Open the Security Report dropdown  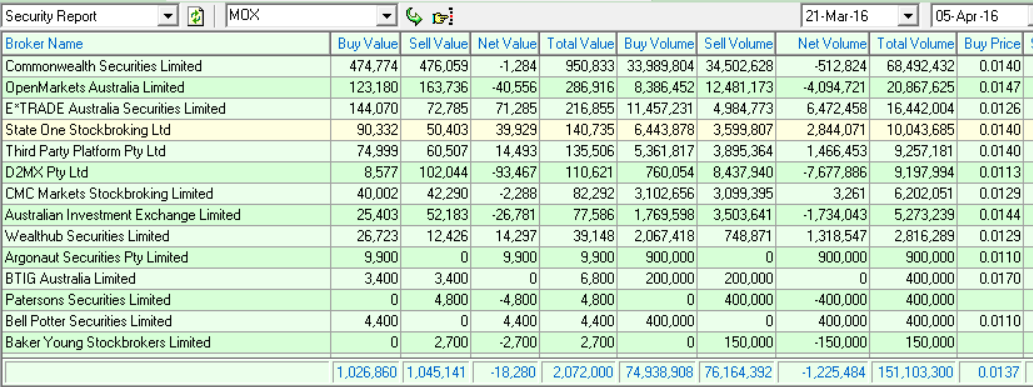tap(169, 16)
